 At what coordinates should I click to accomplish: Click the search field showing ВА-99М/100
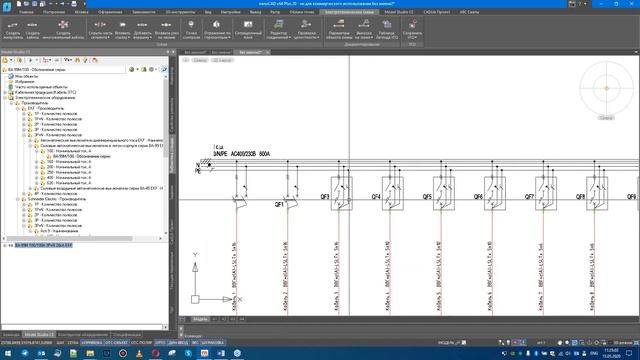(x=65, y=69)
